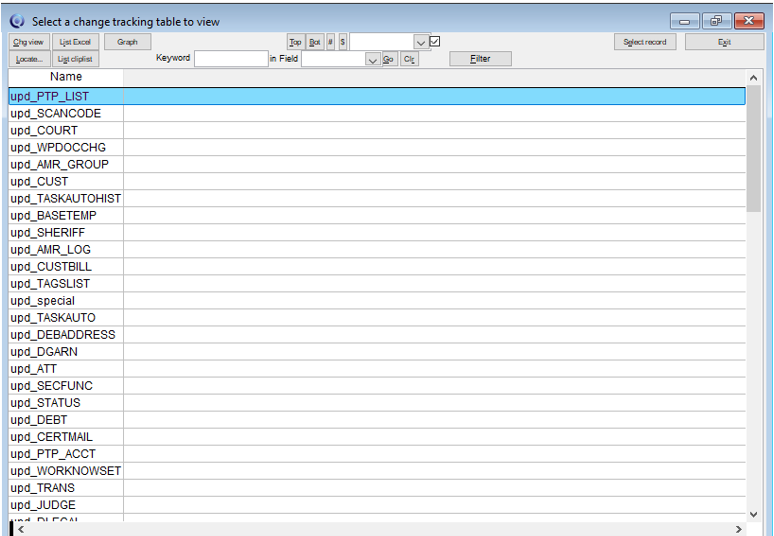Screen dimensions: 774x536
Task: Click the # toolbar button
Action: [331, 42]
